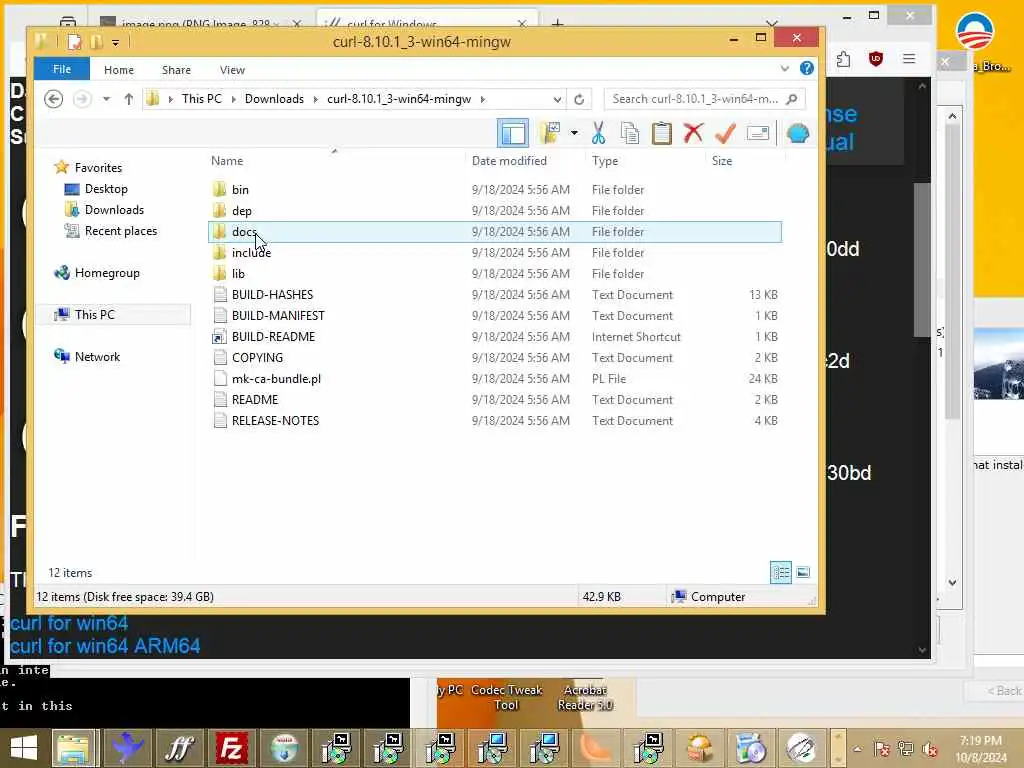Click the folder options toolbar icon
The width and height of the screenshot is (1024, 768).
click(x=551, y=133)
